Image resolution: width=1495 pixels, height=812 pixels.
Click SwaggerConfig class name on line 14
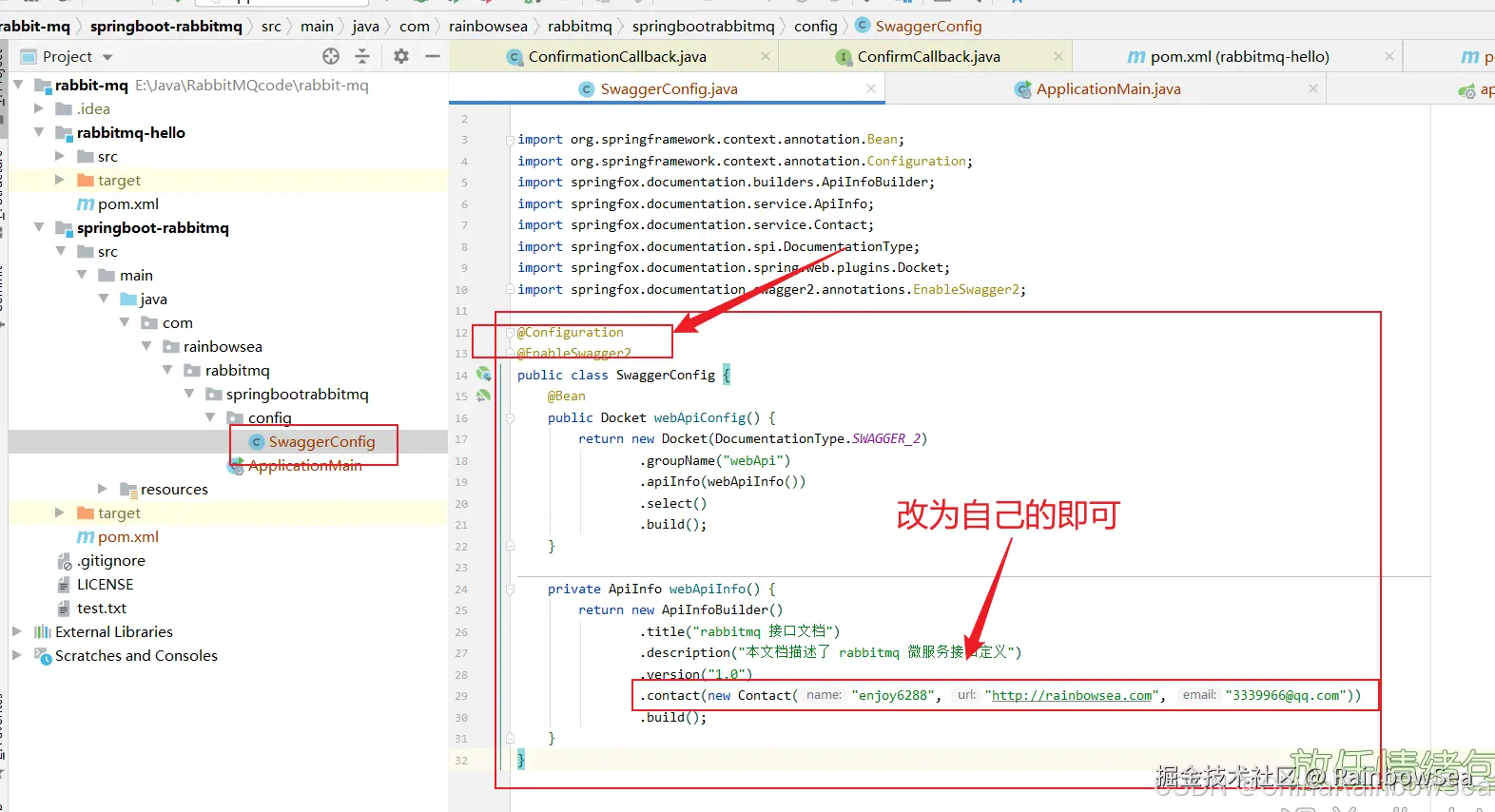666,375
